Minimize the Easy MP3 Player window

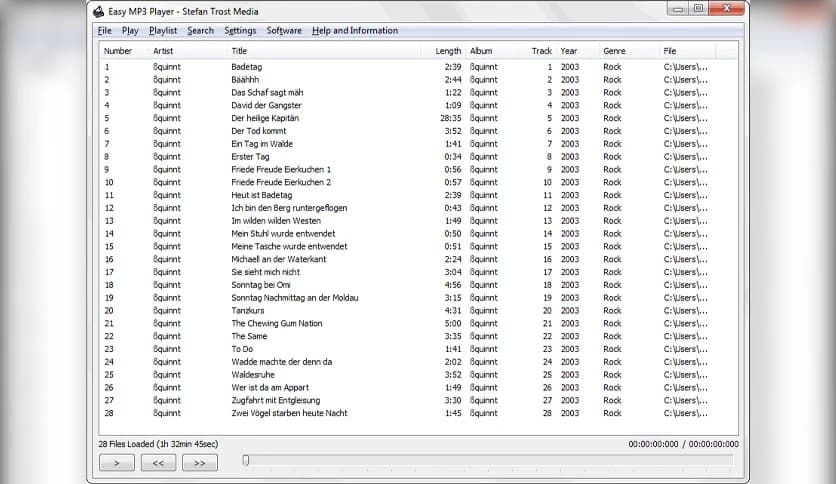(x=677, y=9)
